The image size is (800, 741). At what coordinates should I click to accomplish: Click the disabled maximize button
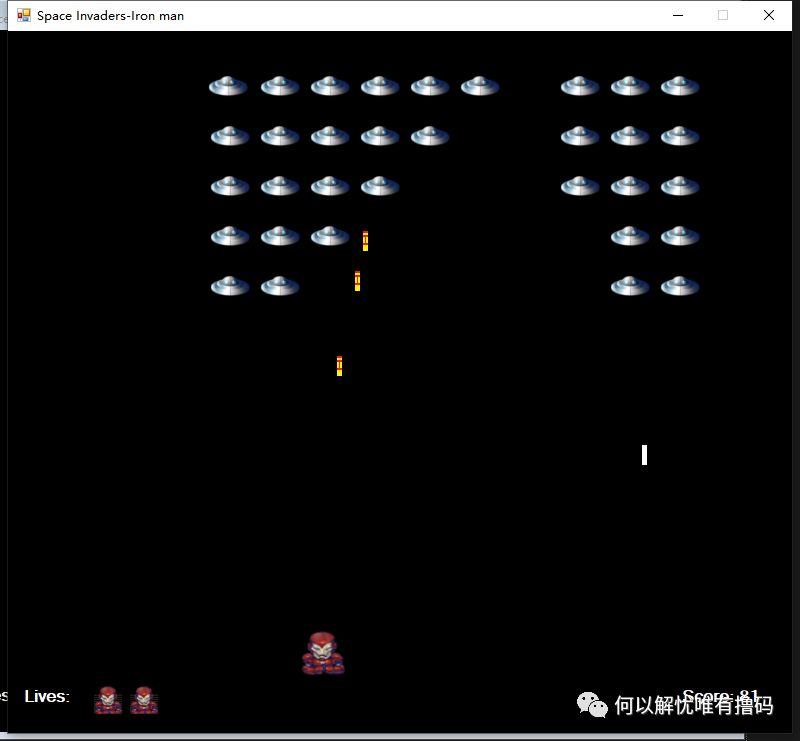pos(723,15)
